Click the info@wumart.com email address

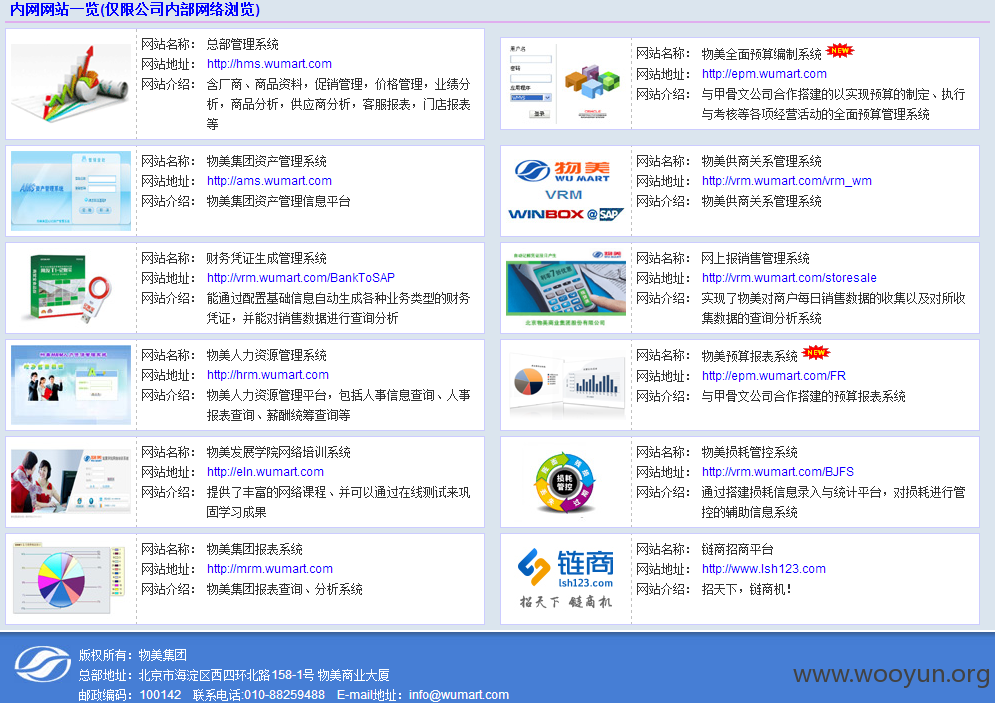[x=459, y=695]
